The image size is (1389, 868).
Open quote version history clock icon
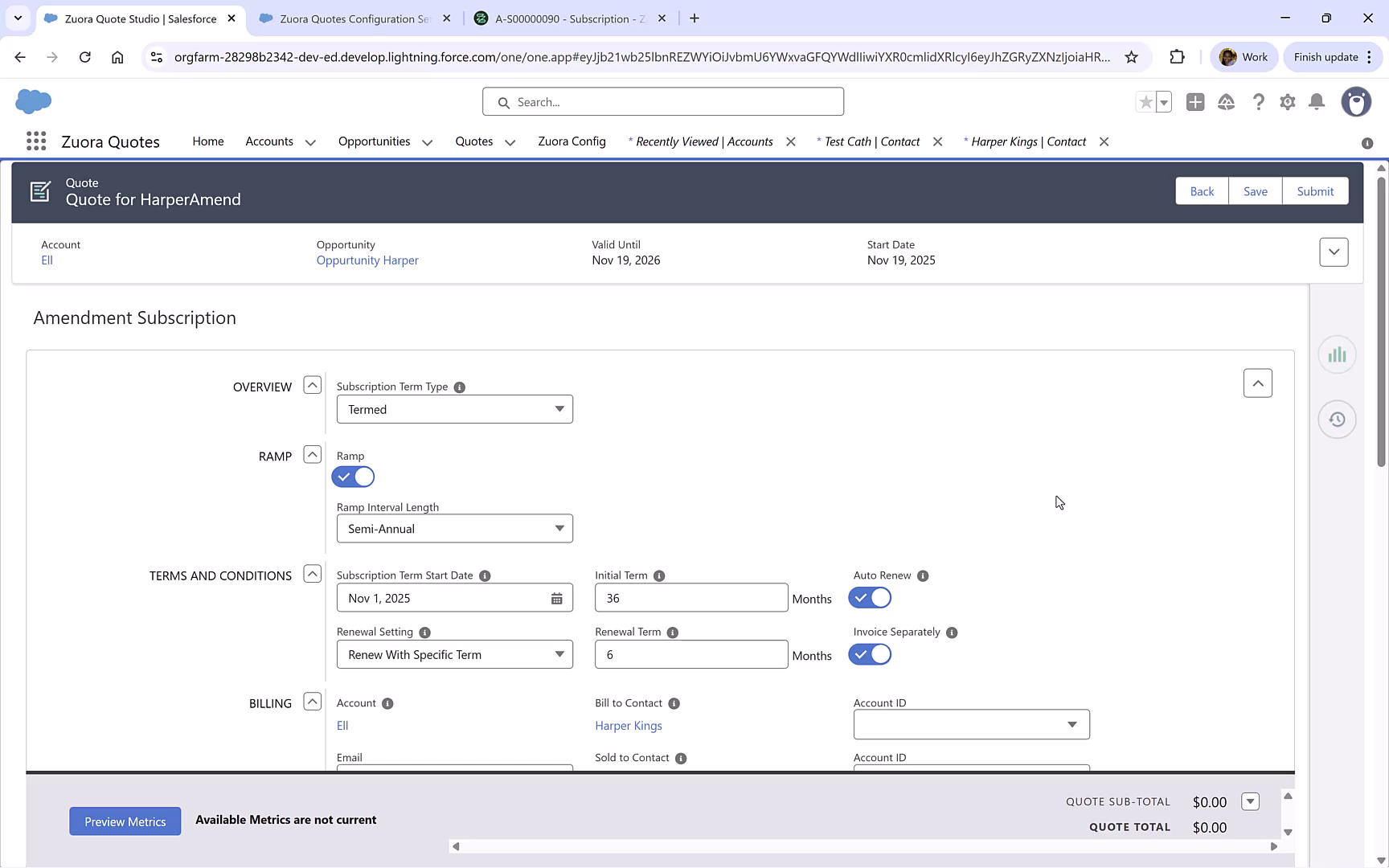1337,419
